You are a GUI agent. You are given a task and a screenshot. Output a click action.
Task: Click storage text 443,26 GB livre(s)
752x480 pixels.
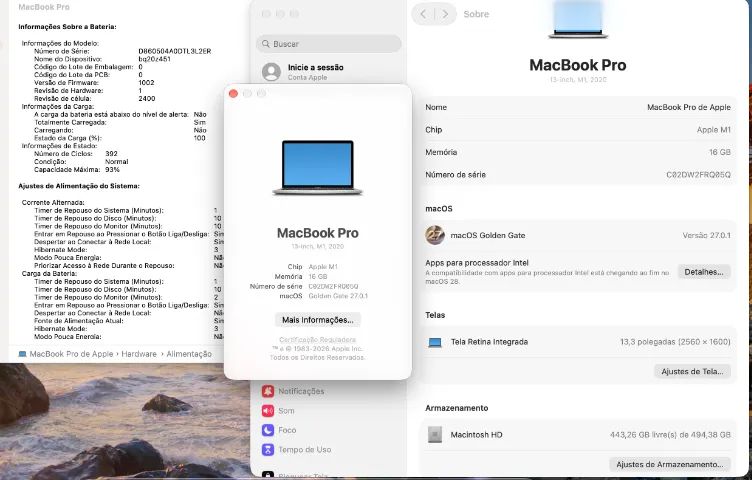(x=670, y=435)
